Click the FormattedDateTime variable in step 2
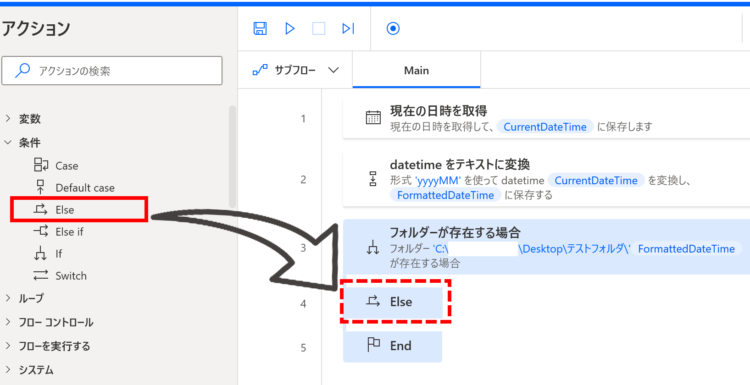The height and width of the screenshot is (385, 750). point(446,195)
